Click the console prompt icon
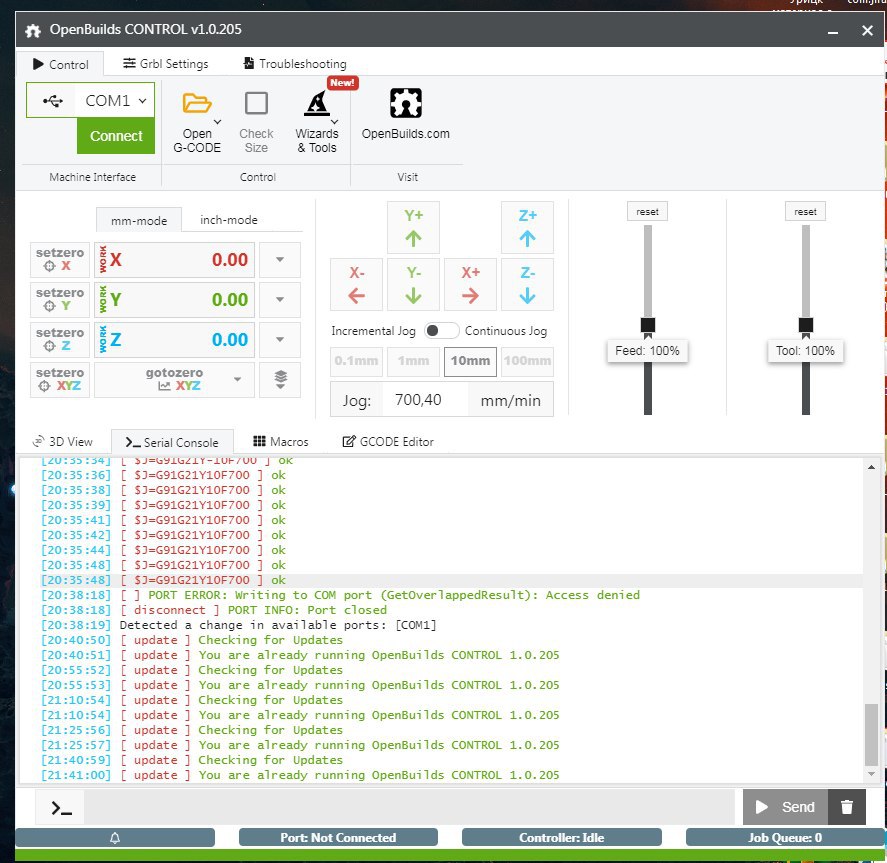887x863 pixels. [61, 808]
